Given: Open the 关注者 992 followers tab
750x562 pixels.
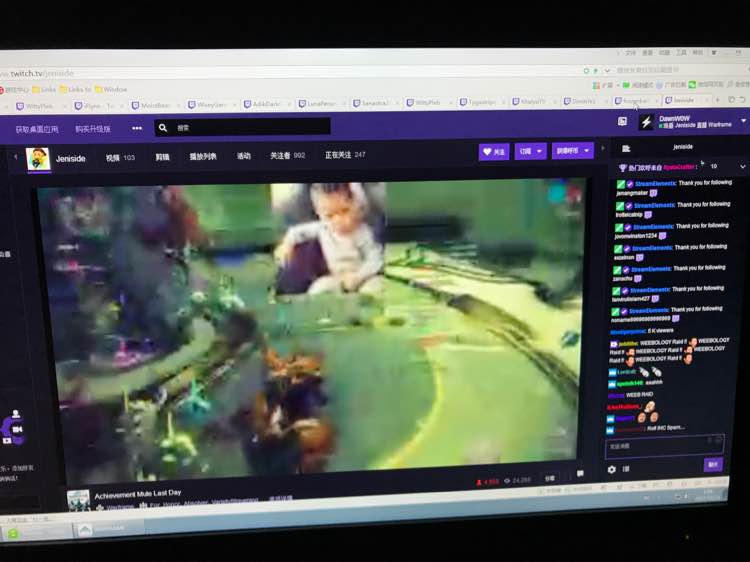Looking at the screenshot, I should tap(287, 155).
